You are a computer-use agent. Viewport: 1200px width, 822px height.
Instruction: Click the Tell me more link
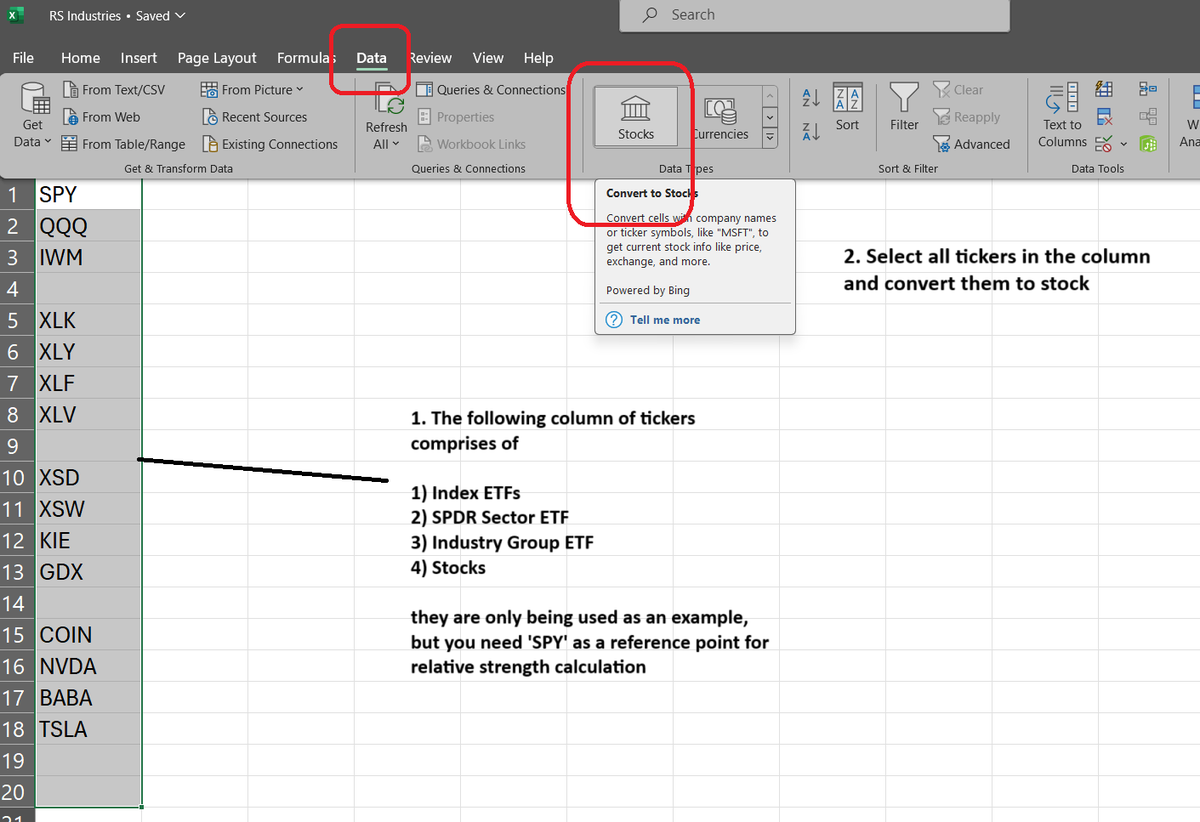665,320
